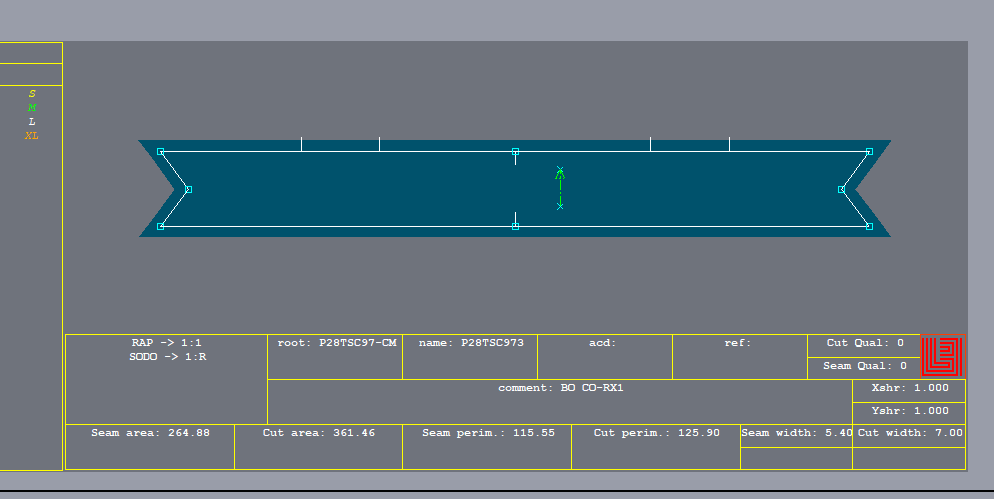This screenshot has height=499, width=994.
Task: Click the root: P28TSC97-CM field
Action: click(x=335, y=357)
